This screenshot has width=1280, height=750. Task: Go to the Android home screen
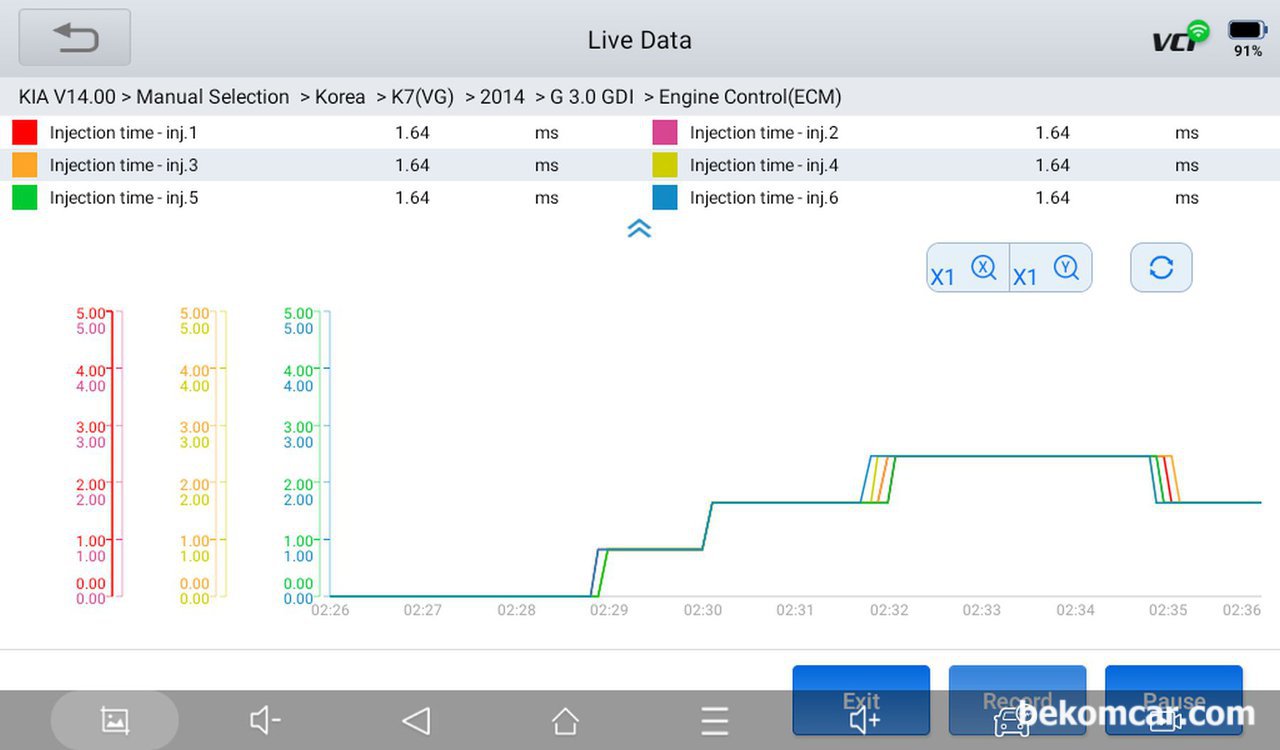[565, 720]
